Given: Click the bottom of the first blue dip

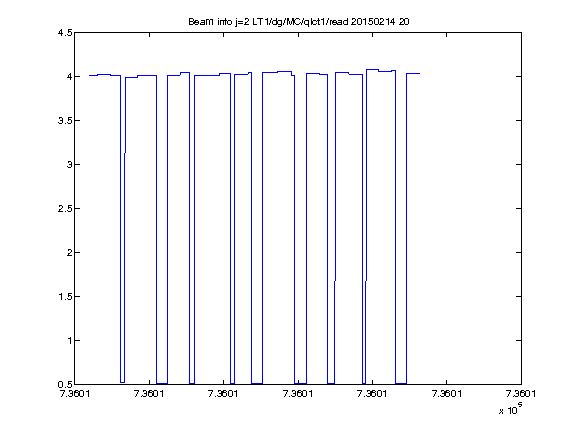Looking at the screenshot, I should [122, 382].
